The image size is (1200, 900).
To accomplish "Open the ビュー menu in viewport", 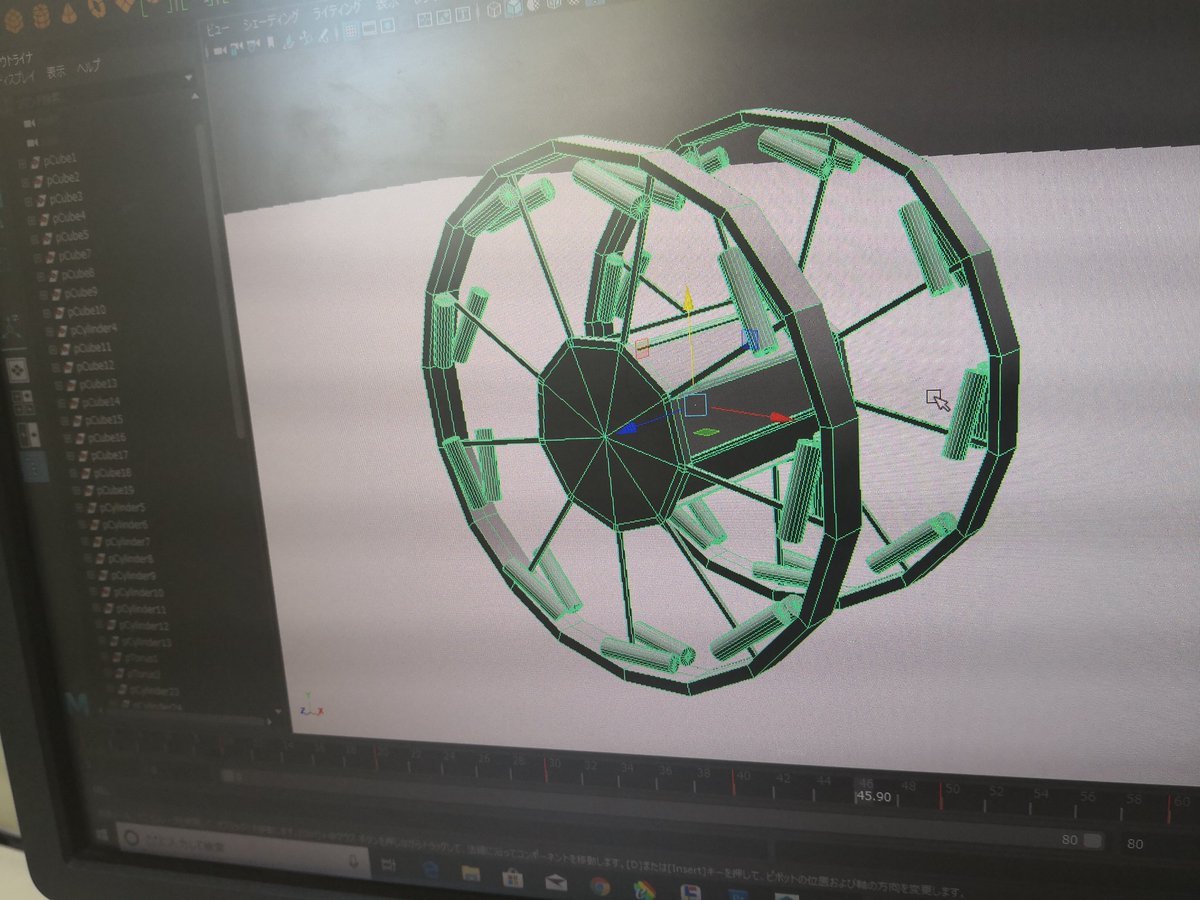I will pyautogui.click(x=217, y=32).
